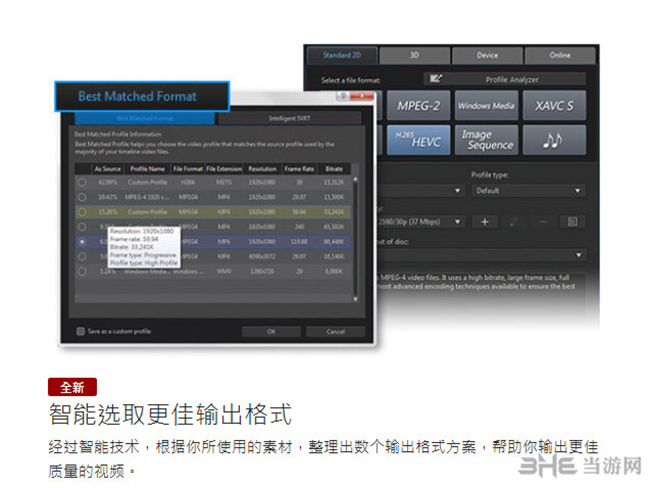Switch to the 3D tab

[415, 55]
